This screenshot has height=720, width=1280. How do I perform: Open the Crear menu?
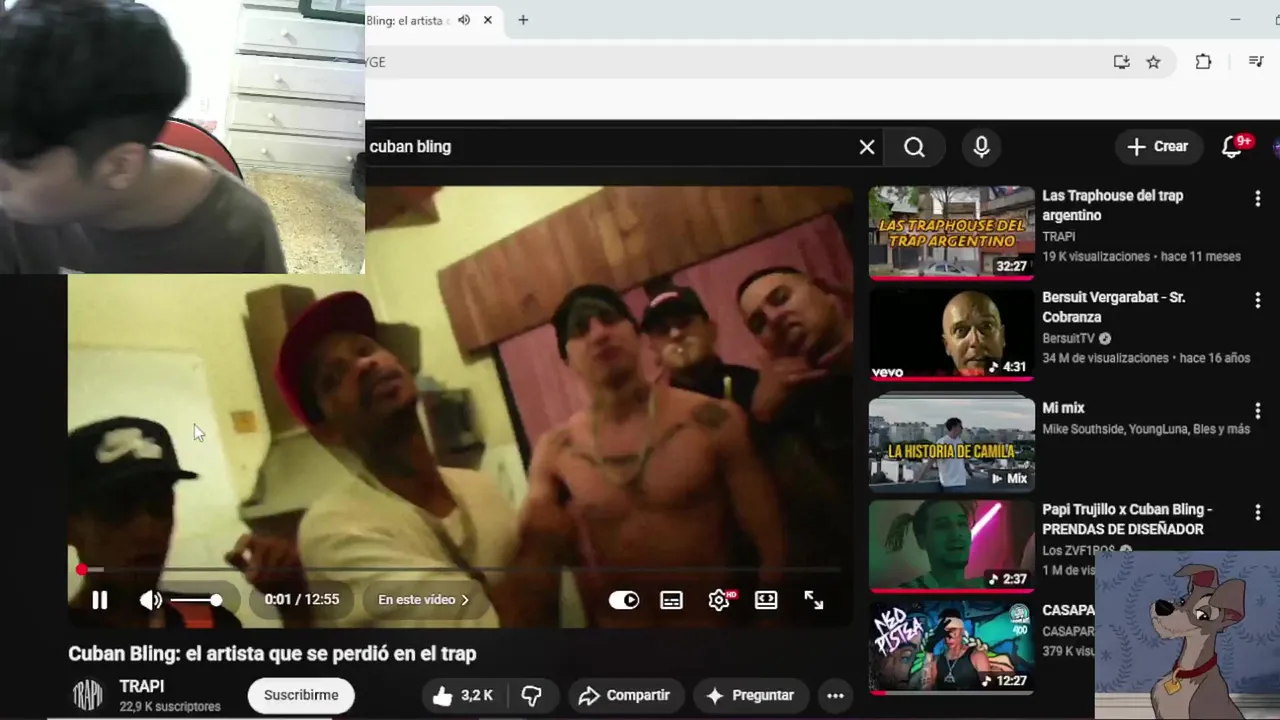(x=1157, y=147)
